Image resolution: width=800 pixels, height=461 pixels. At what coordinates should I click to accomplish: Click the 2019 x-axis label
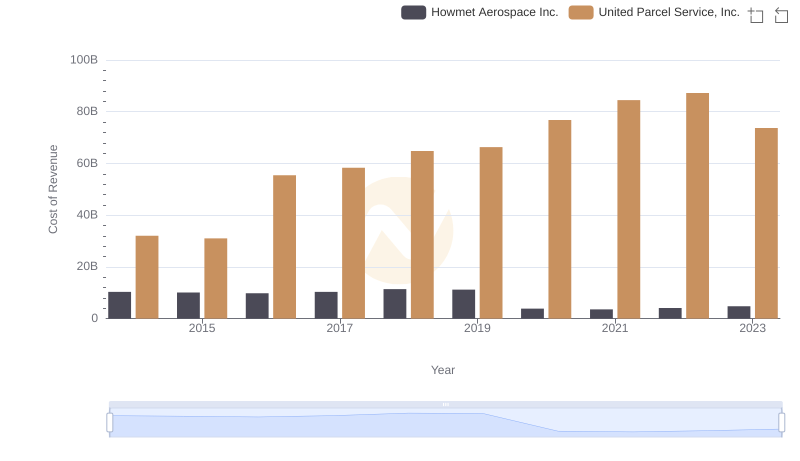click(477, 328)
